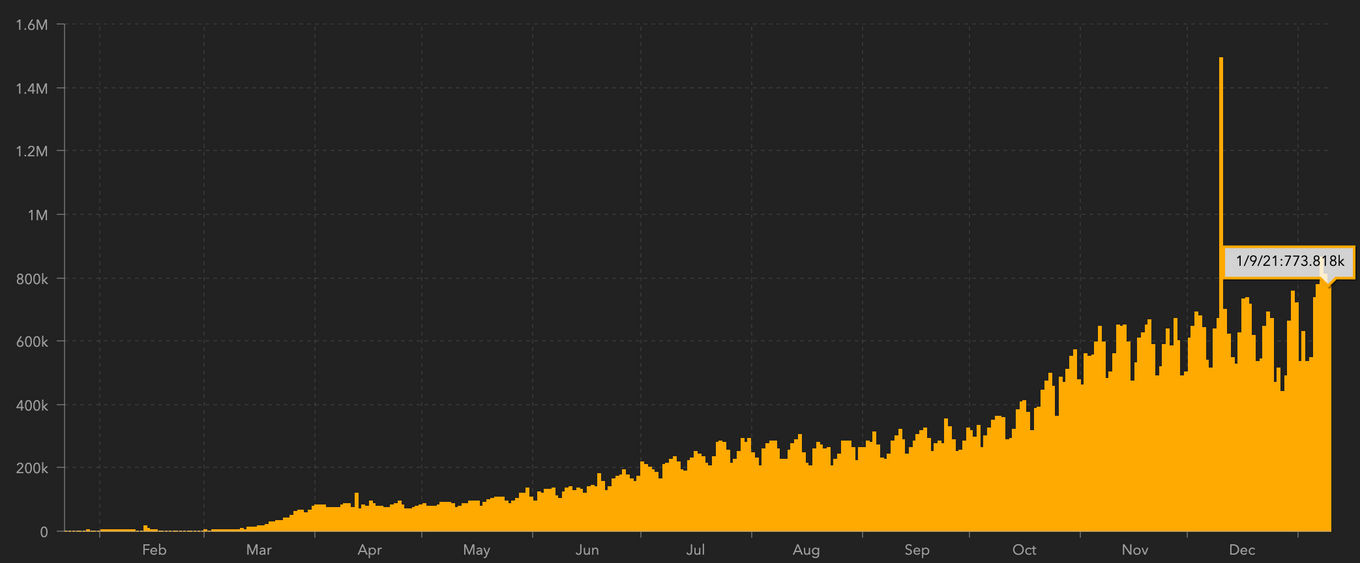Click the 1/9/21:773.818k tooltip
The height and width of the screenshot is (563, 1360).
(x=1289, y=261)
